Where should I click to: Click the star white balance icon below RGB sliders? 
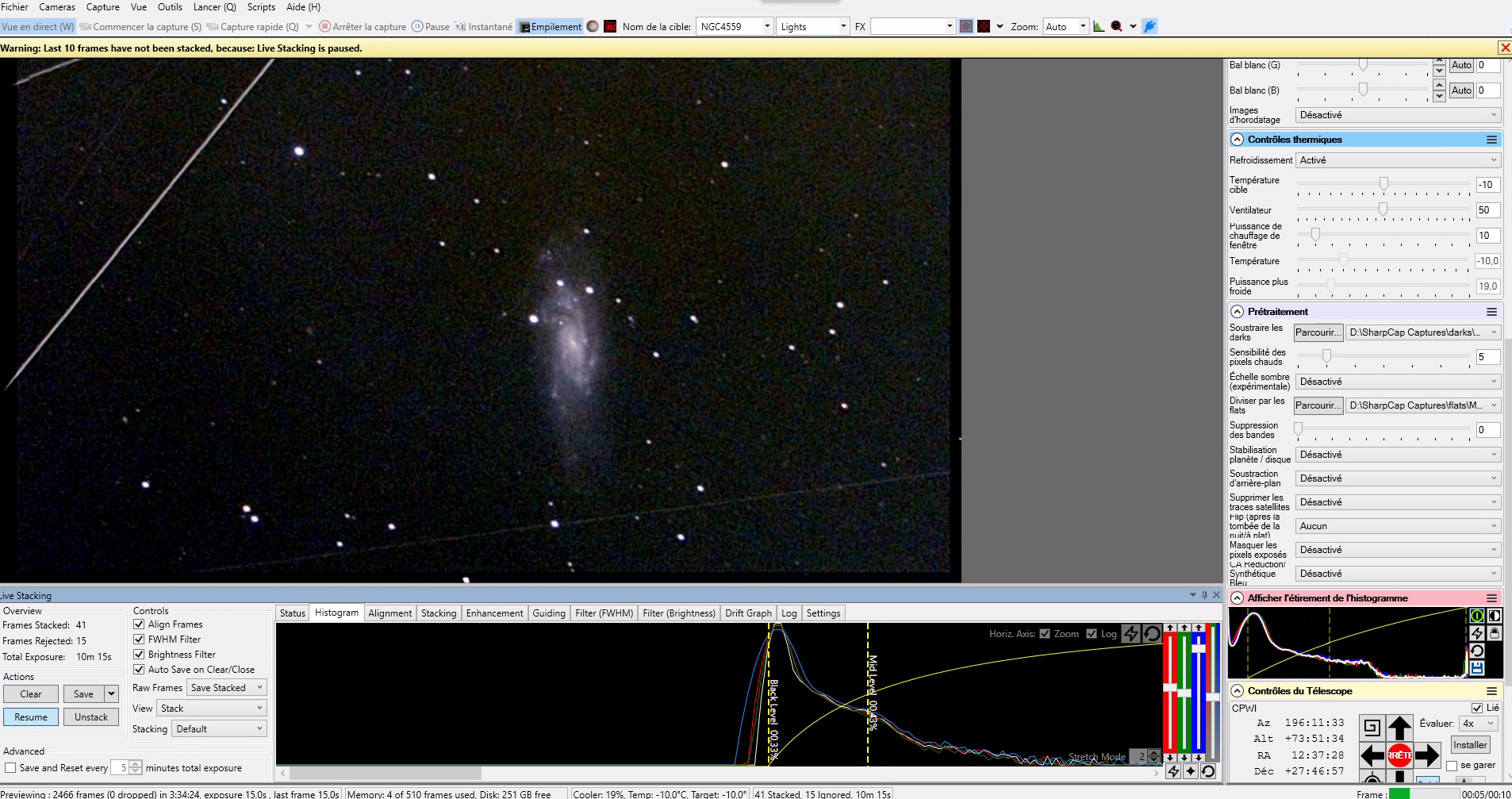click(x=1191, y=771)
